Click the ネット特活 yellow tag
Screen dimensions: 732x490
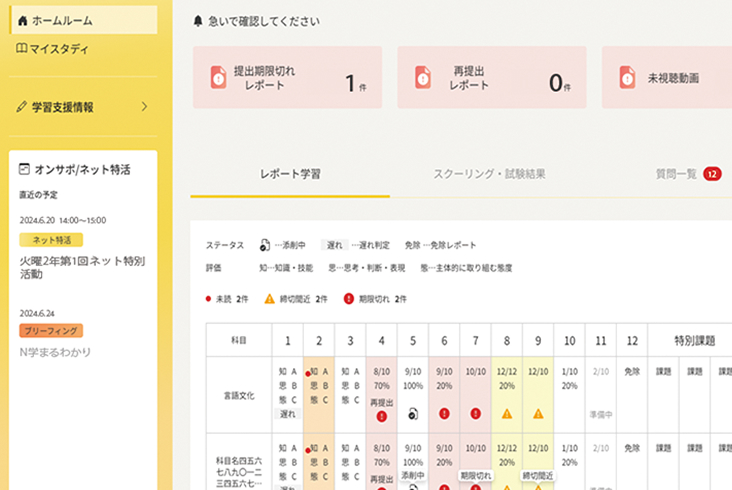click(x=50, y=240)
